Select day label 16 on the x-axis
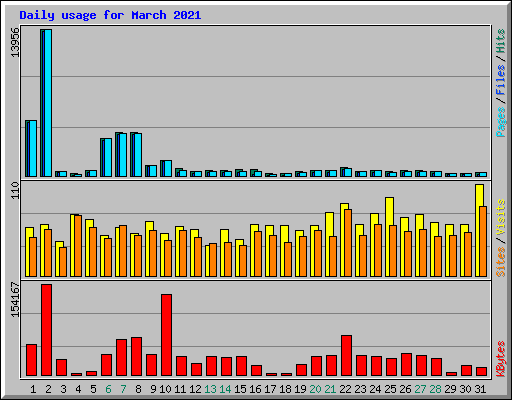The height and width of the screenshot is (400, 512). point(255,389)
